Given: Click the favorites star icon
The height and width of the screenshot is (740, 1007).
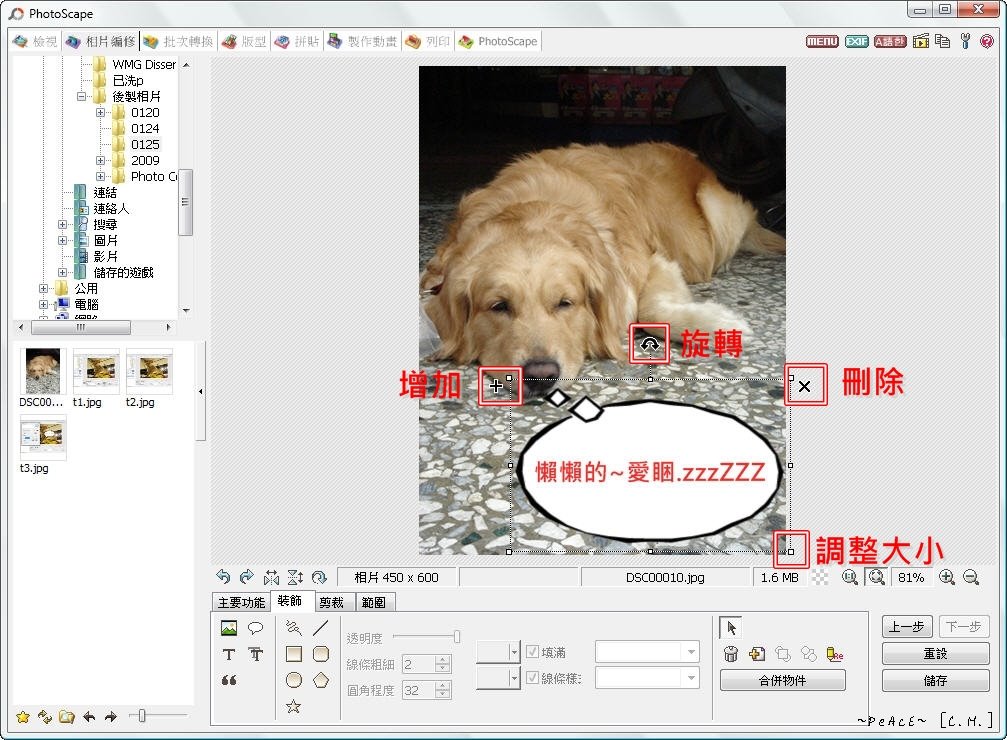Looking at the screenshot, I should [22, 716].
